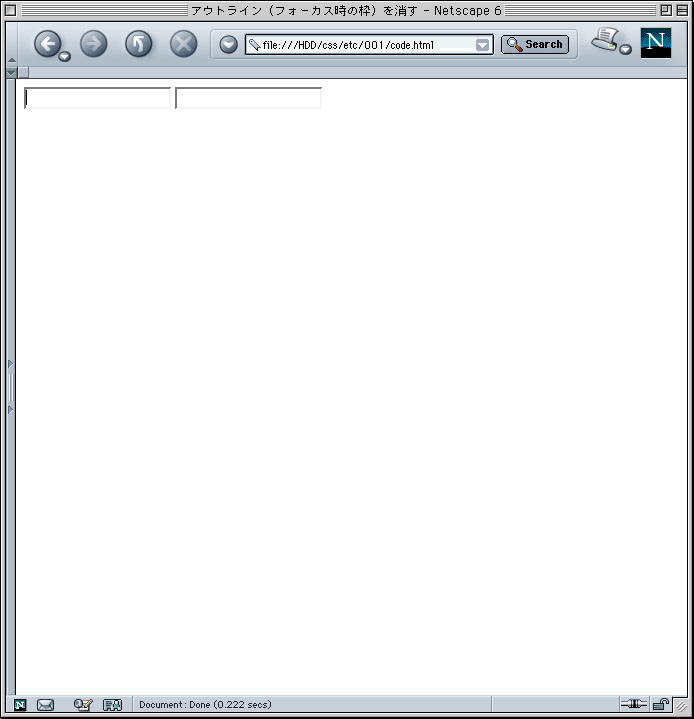Open the Back button history dropdown arrow
This screenshot has height=719, width=694.
(65, 56)
